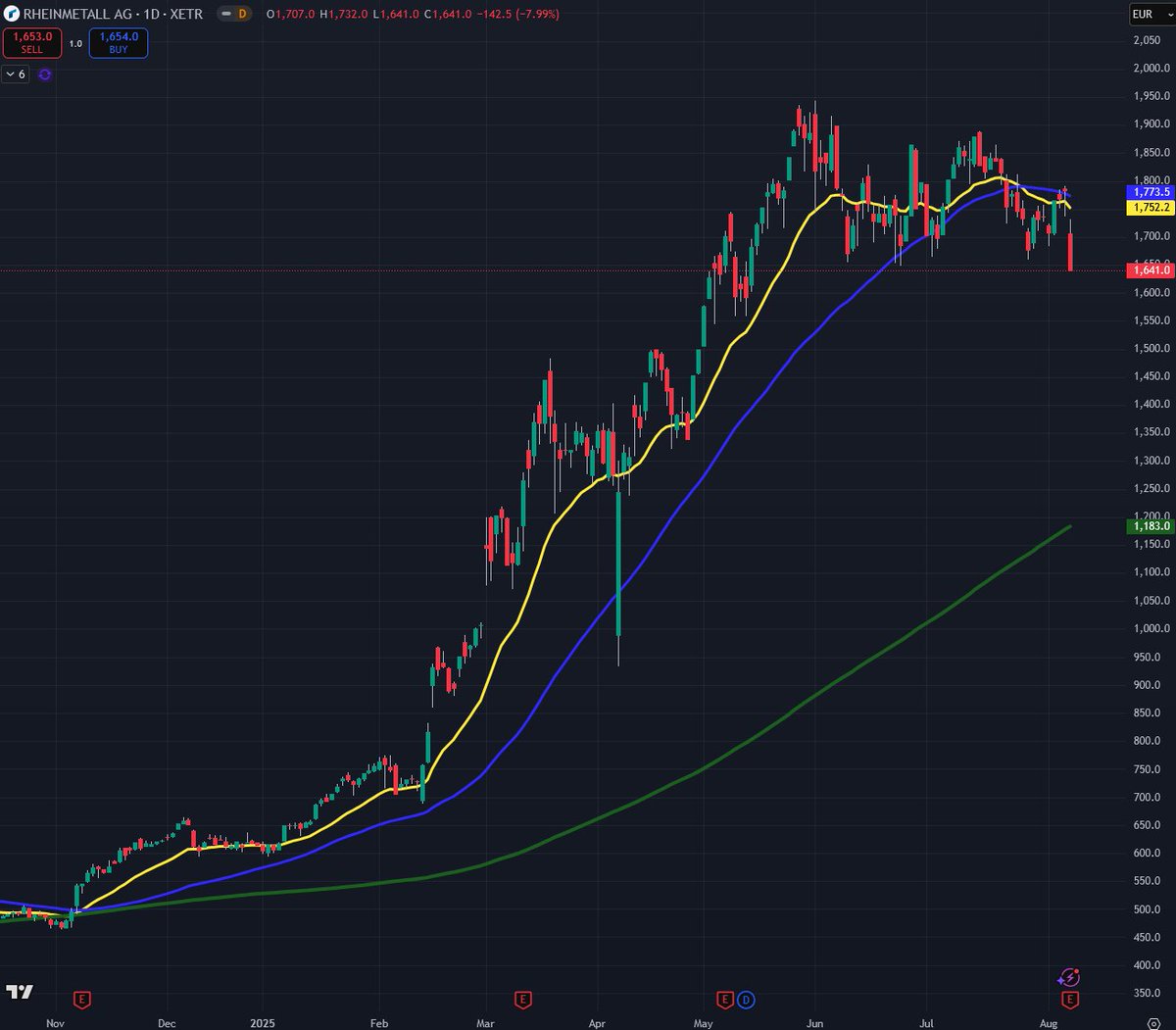The width and height of the screenshot is (1176, 1030).
Task: Click the earnings E marker near Aug
Action: [x=1070, y=1000]
